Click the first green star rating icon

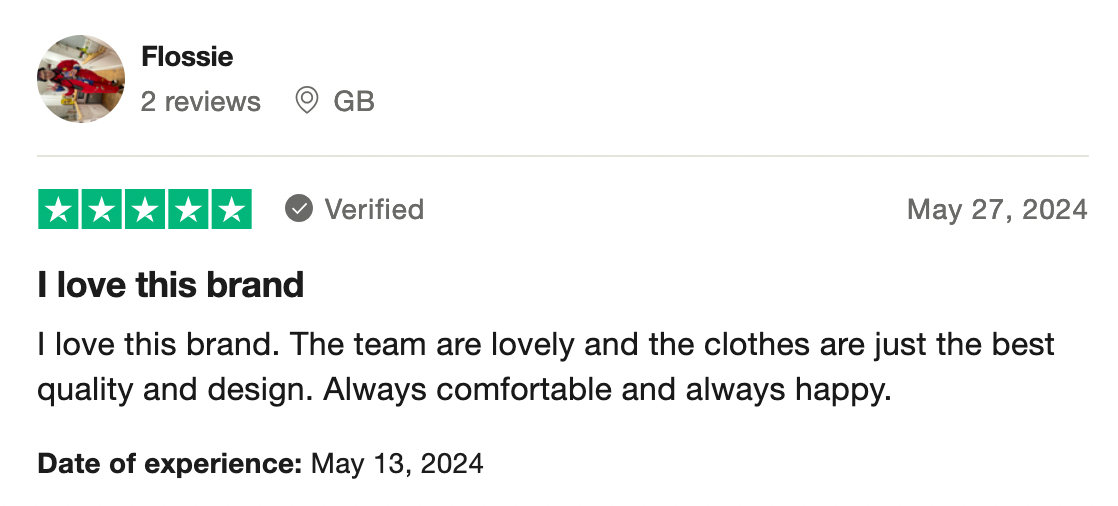tap(59, 209)
